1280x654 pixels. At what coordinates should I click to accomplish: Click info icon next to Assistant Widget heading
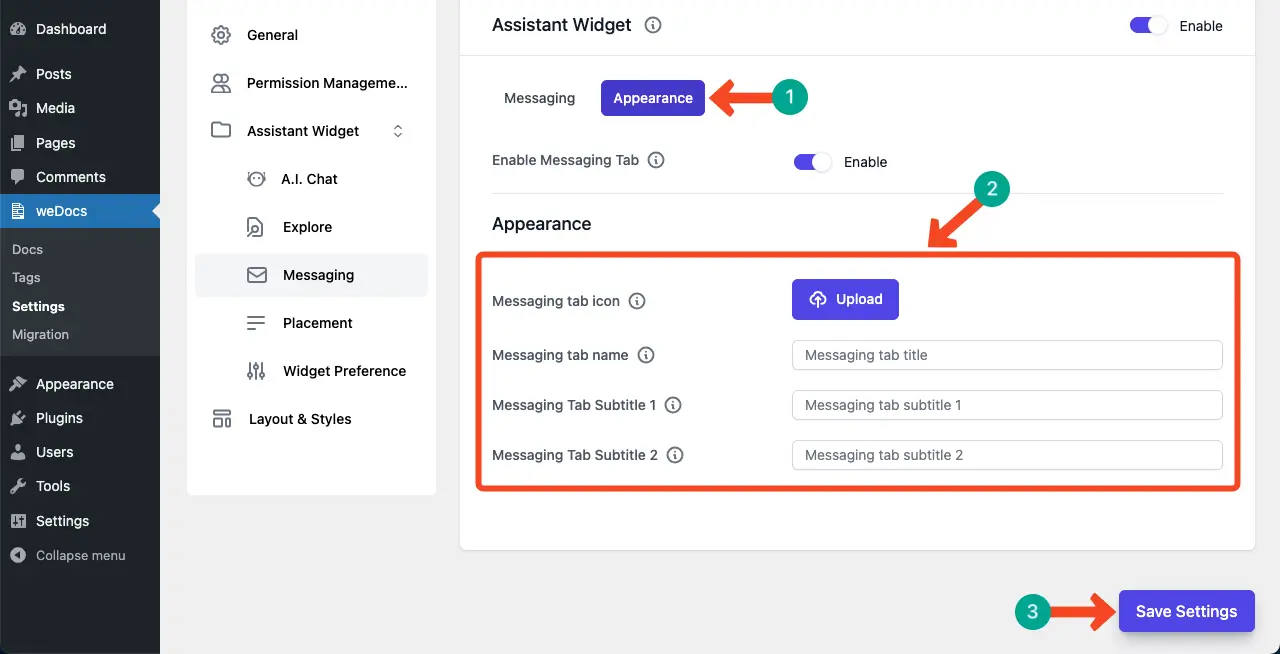653,25
